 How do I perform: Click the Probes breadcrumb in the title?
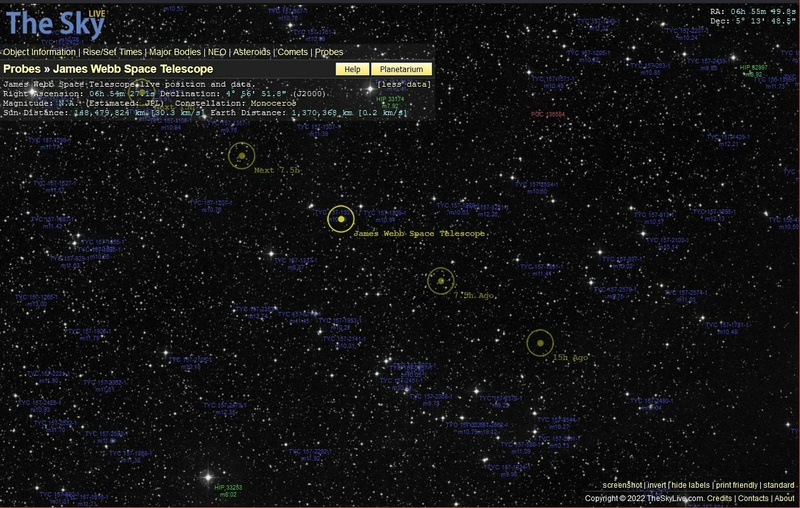22,69
